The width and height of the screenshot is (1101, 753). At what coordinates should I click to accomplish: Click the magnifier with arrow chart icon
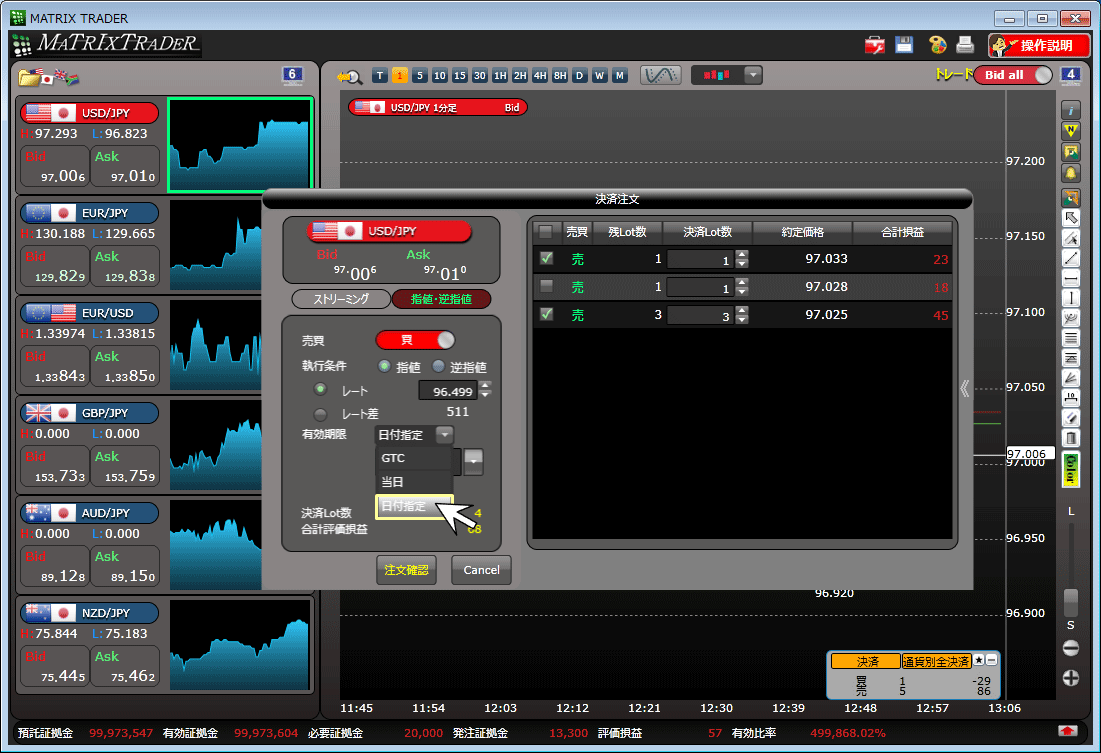(x=349, y=76)
